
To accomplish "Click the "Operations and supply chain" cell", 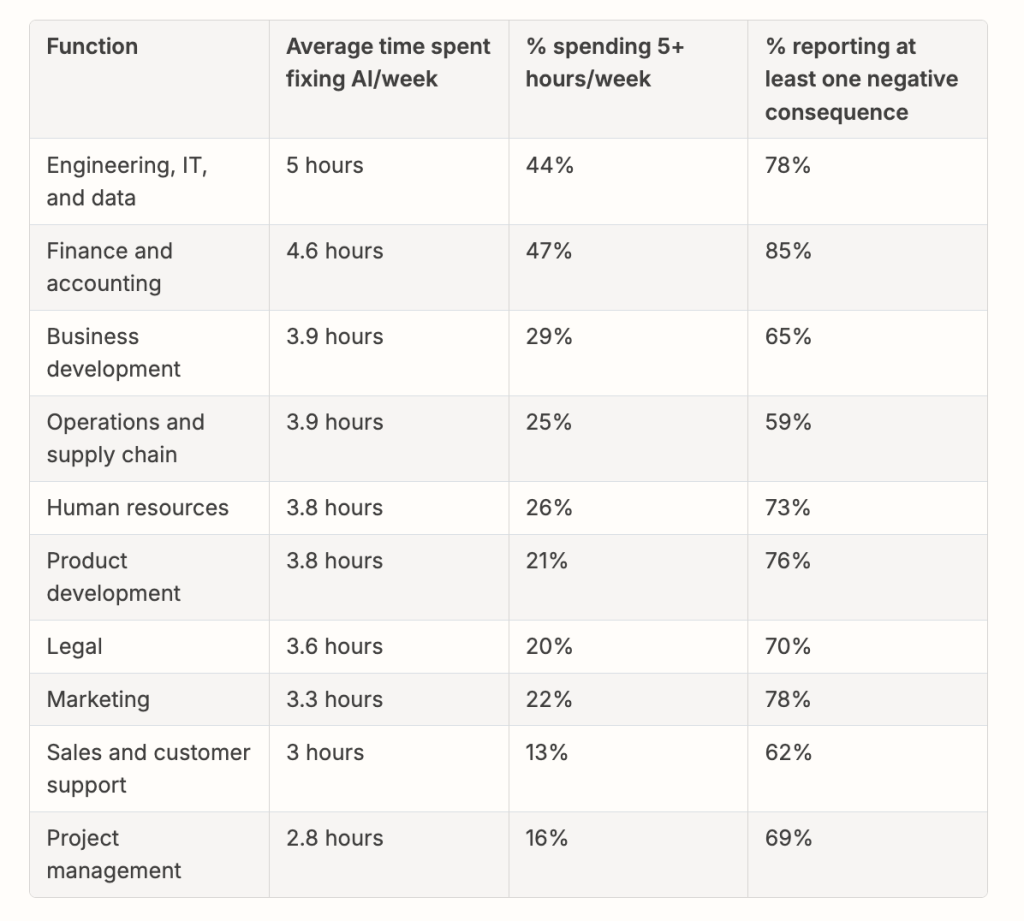I will point(125,438).
